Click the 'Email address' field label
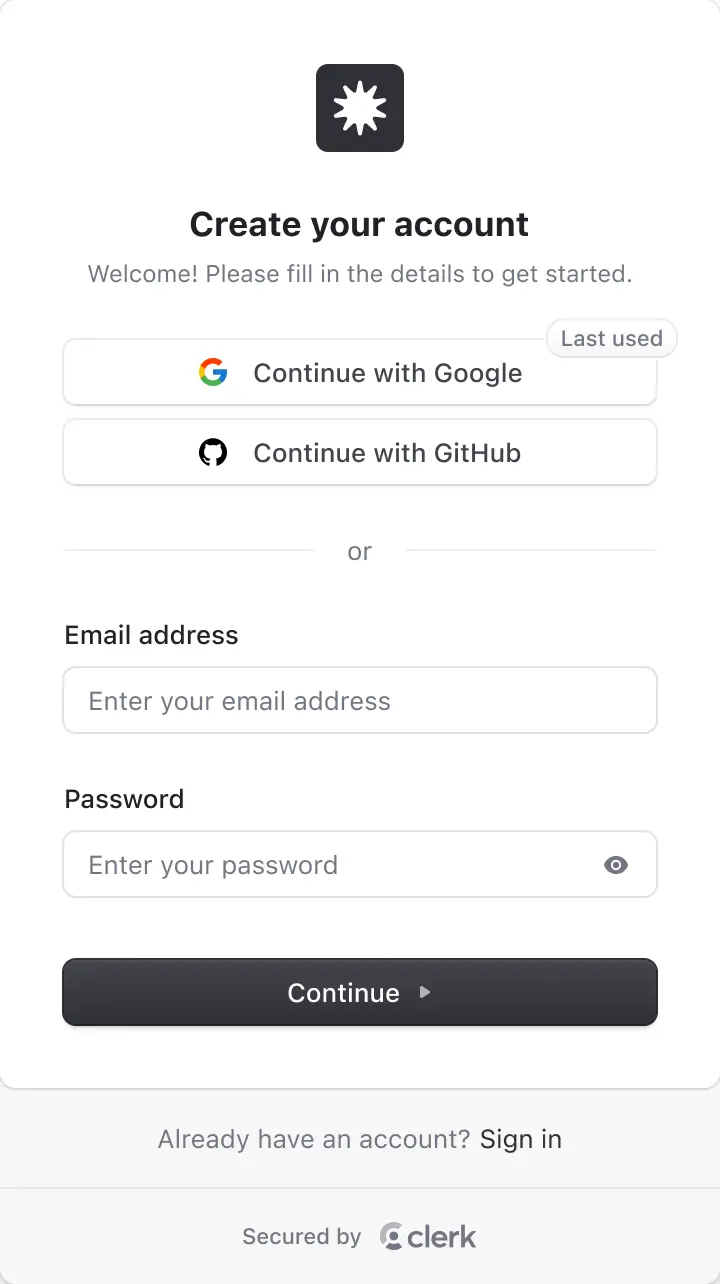Screen dimensions: 720x1284 (x=151, y=634)
